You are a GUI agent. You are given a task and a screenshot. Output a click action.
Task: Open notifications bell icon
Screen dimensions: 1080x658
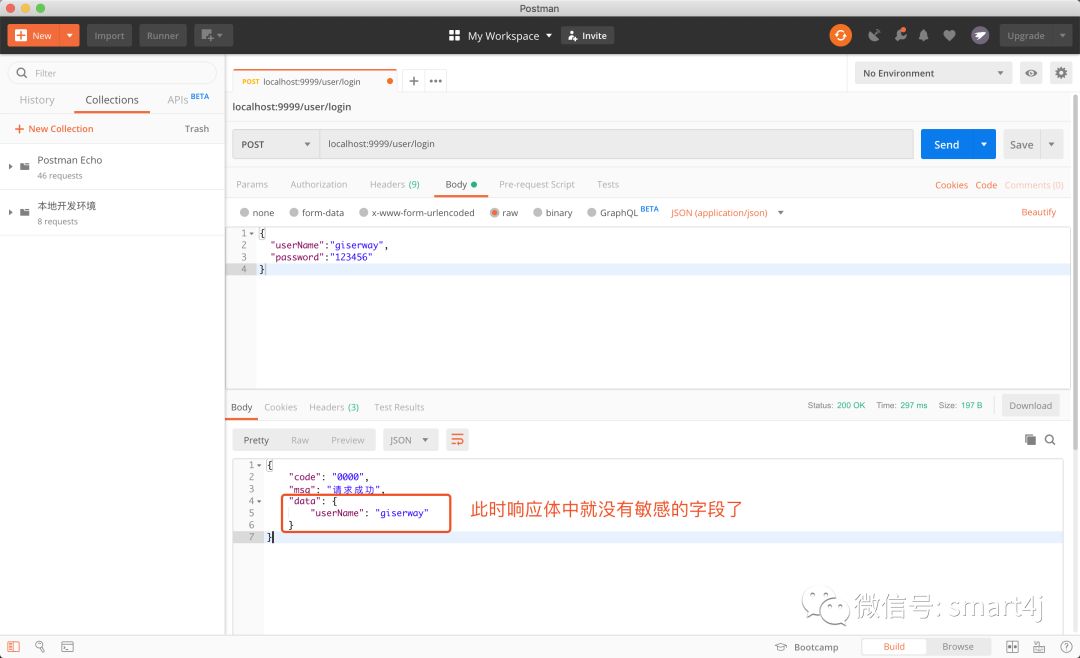click(x=922, y=35)
